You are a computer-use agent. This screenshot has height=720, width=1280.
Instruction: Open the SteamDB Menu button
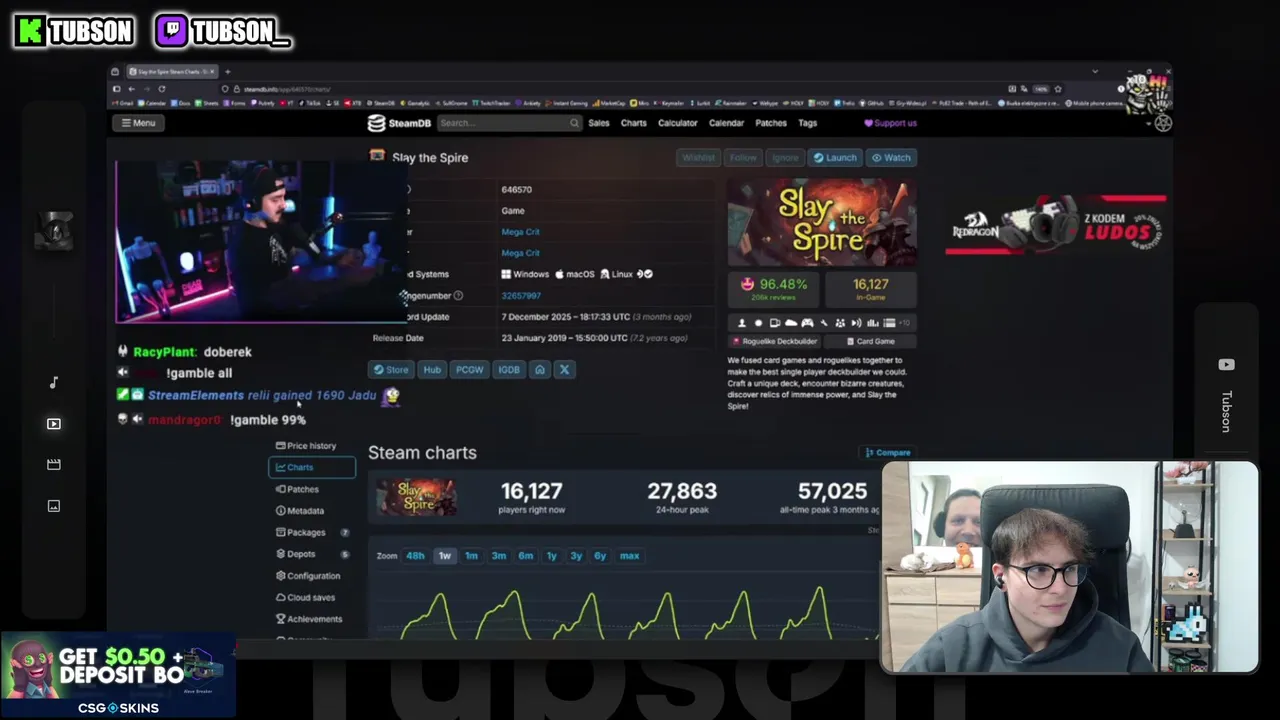(138, 123)
